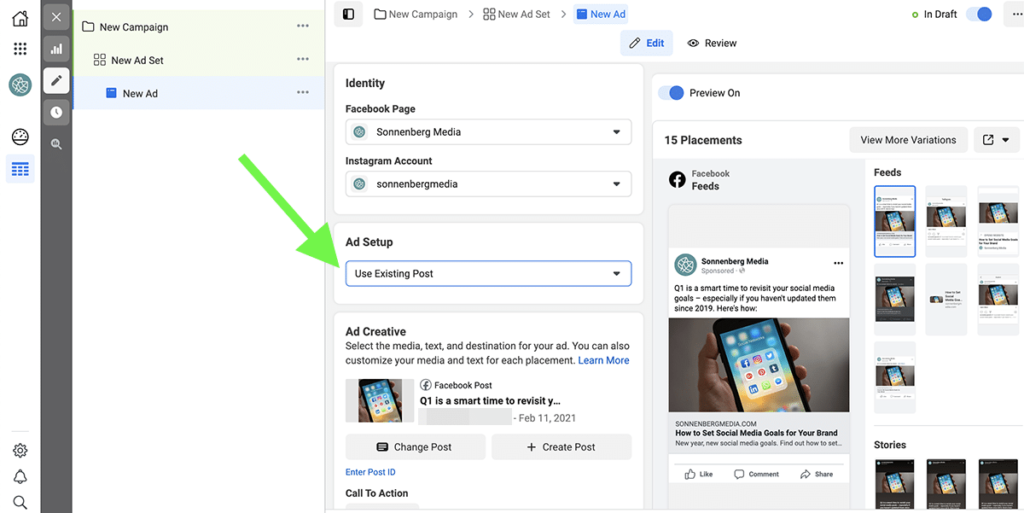Click the Enter Post ID link
Image resolution: width=1024 pixels, height=513 pixels.
pyautogui.click(x=370, y=472)
